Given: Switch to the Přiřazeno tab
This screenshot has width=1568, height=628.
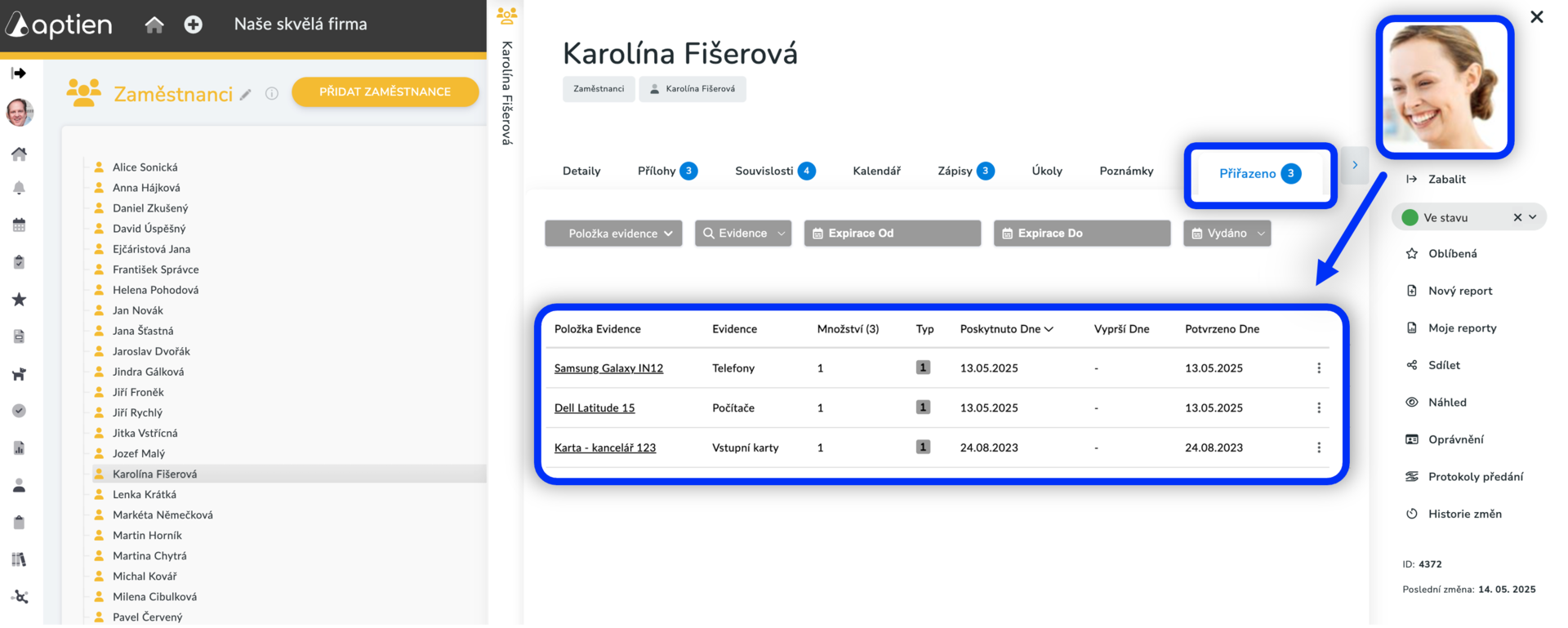Looking at the screenshot, I should tap(1260, 173).
